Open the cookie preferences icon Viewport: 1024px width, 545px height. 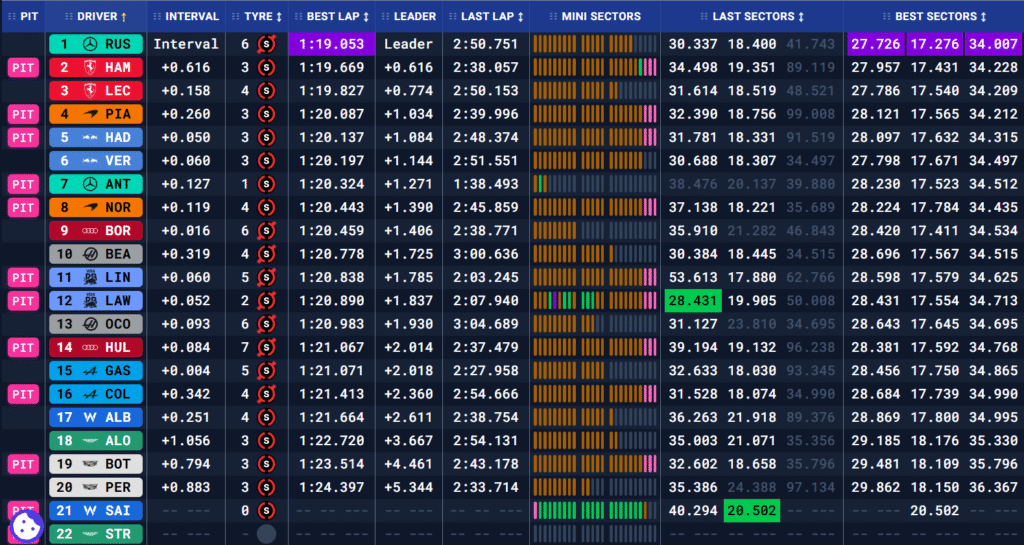(24, 527)
